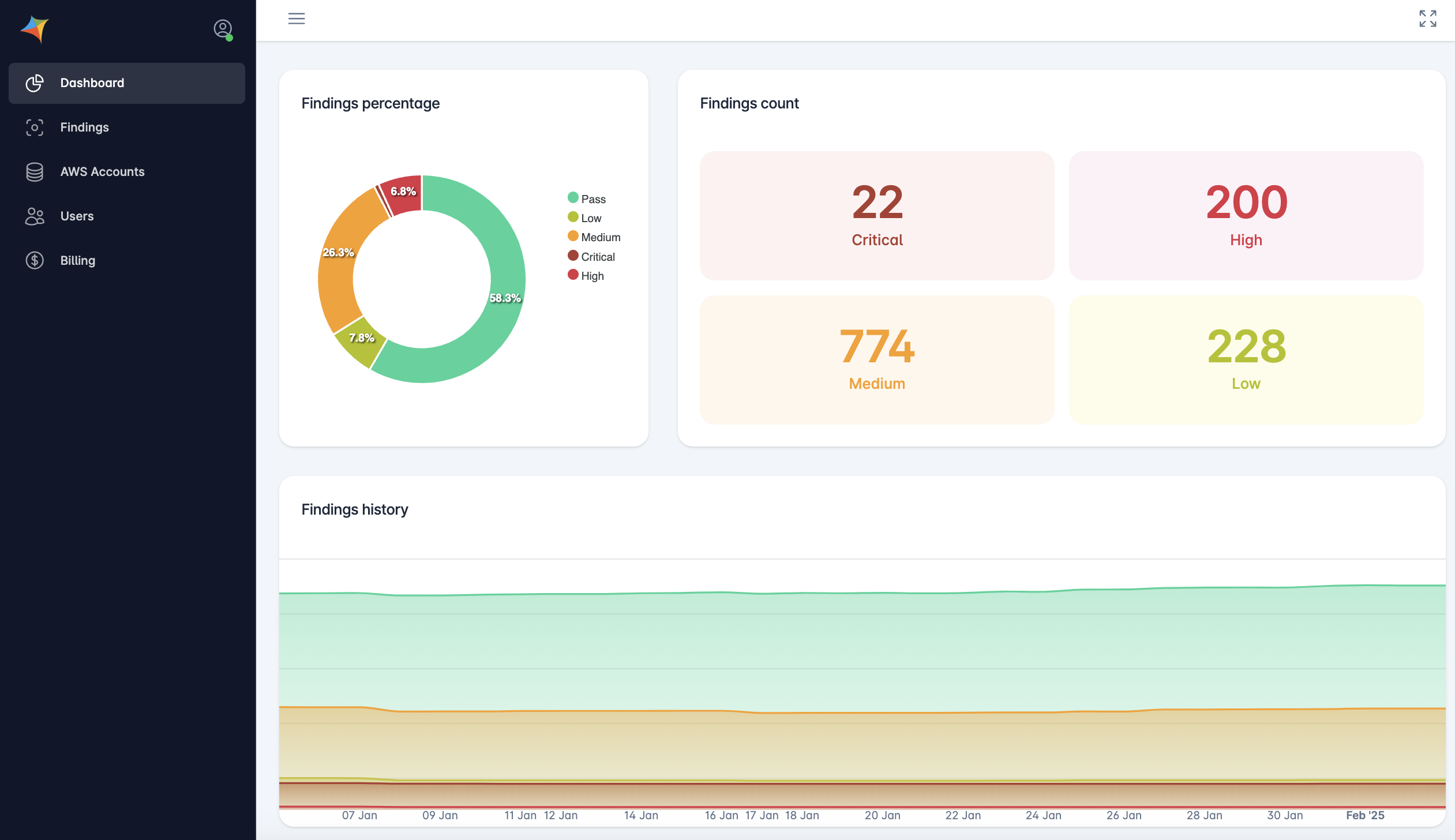Click the Users people icon
The image size is (1455, 840).
pyautogui.click(x=35, y=216)
